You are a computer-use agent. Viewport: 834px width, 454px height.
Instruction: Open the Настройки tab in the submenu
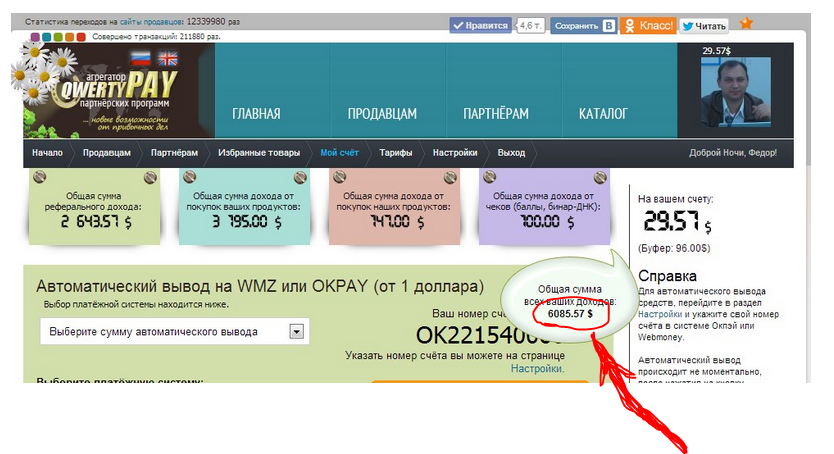pyautogui.click(x=455, y=153)
